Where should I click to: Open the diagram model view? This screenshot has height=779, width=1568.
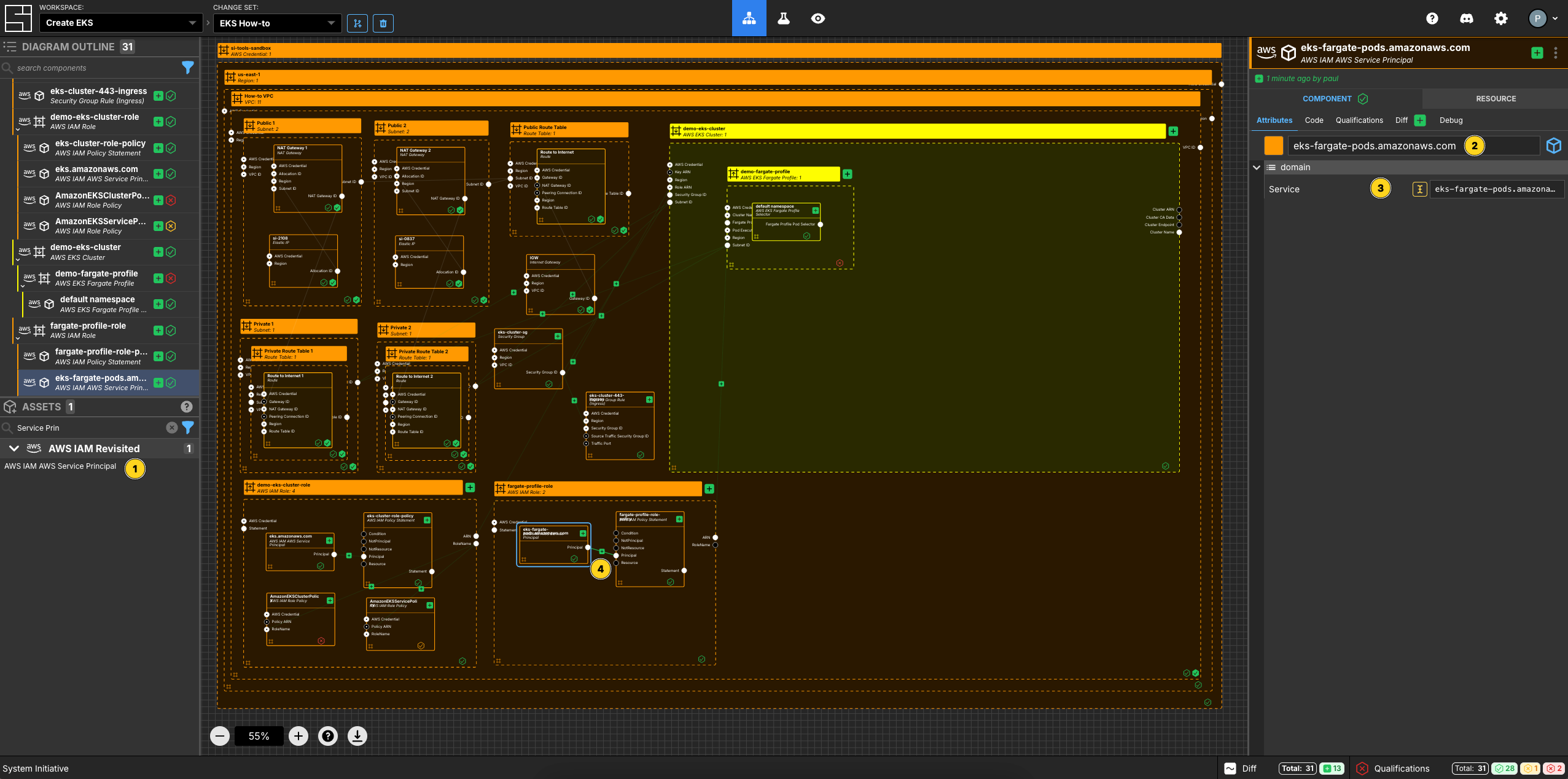tap(749, 18)
